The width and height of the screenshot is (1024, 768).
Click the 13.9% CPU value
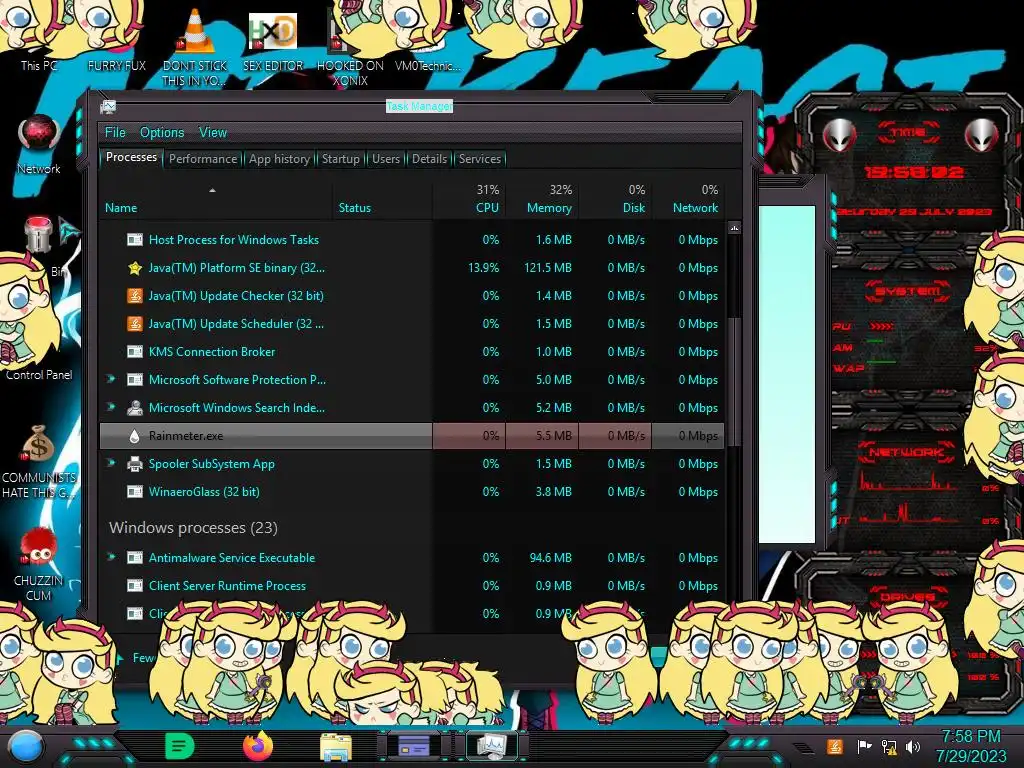483,268
